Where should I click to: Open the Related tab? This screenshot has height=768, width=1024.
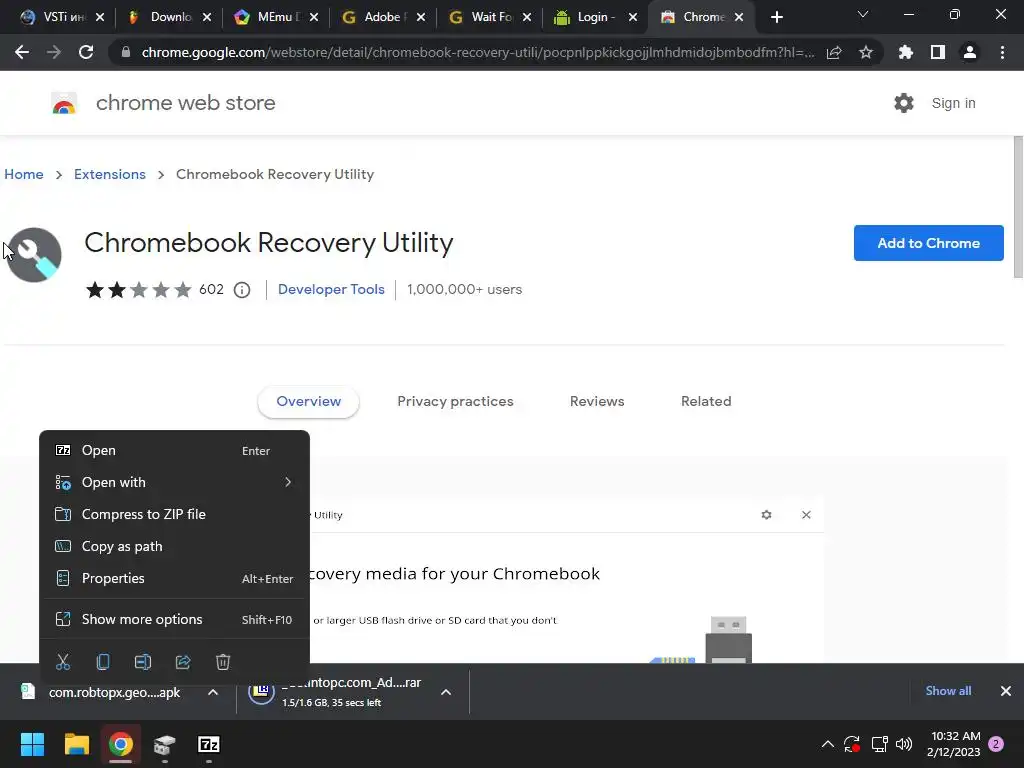[x=706, y=402]
